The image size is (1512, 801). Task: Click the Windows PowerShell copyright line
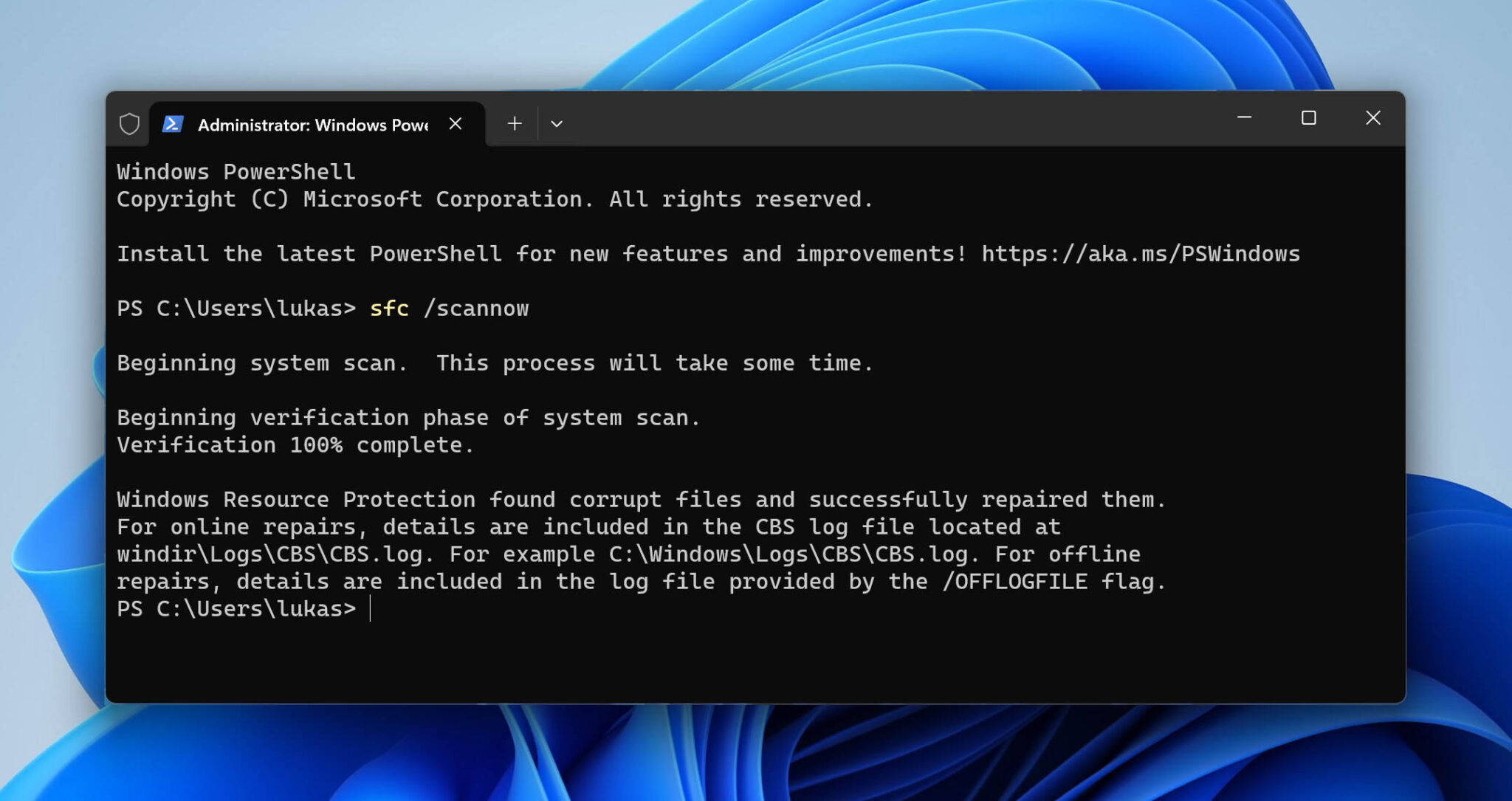point(495,199)
